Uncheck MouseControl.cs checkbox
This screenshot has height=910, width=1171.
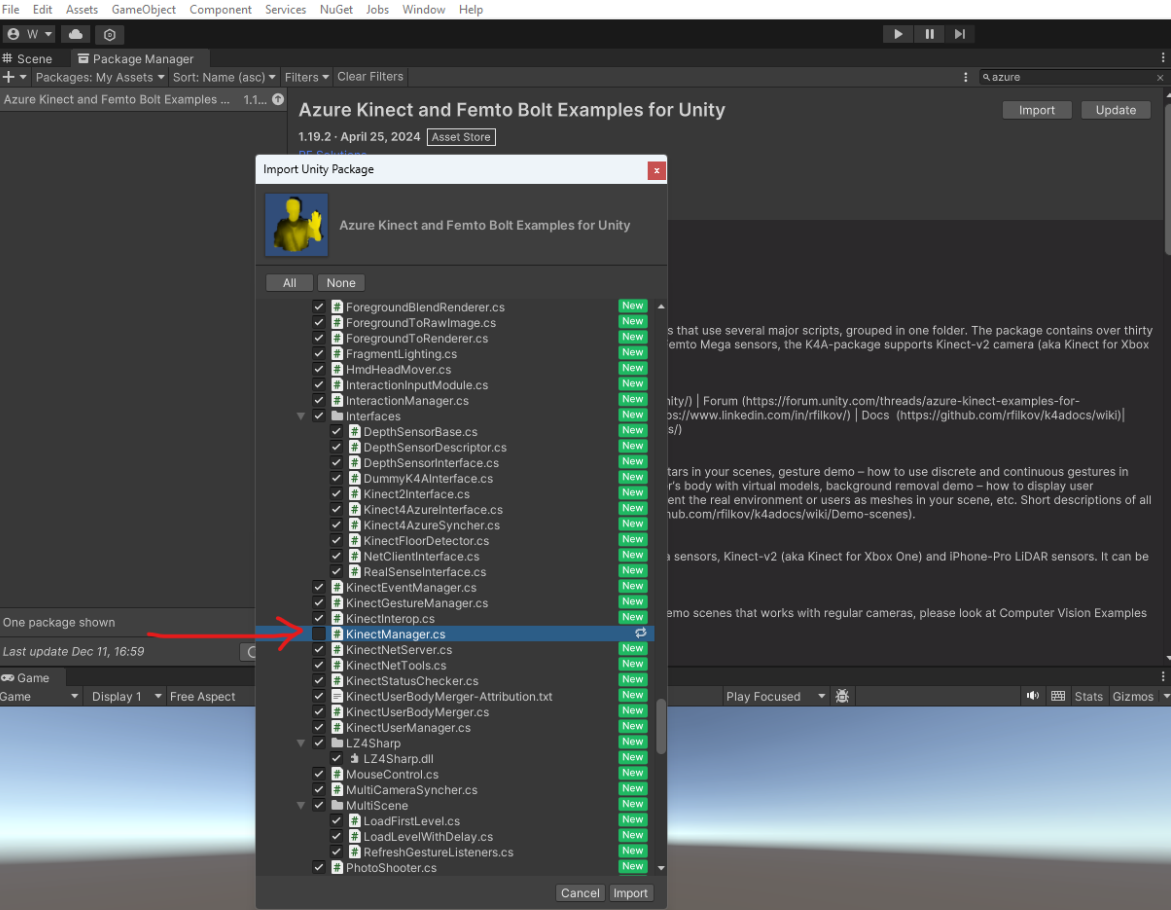tap(319, 774)
